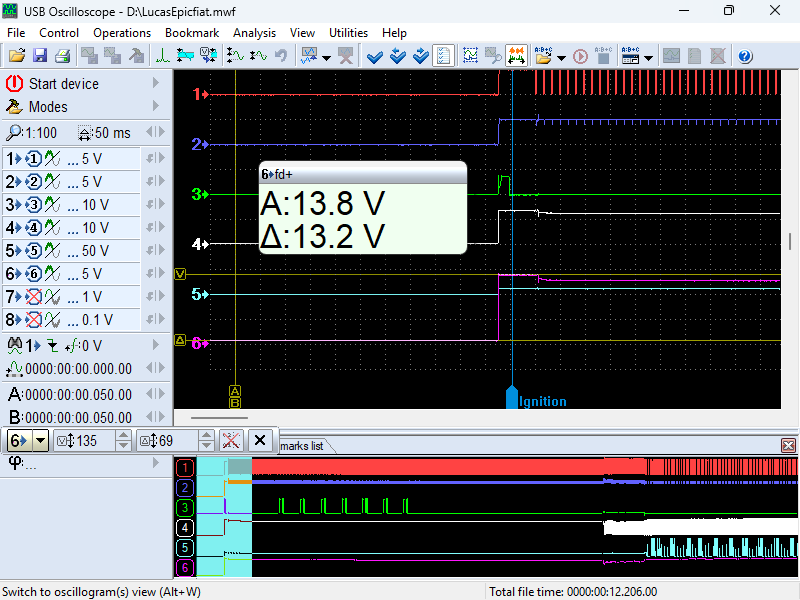Image resolution: width=800 pixels, height=600 pixels.
Task: Click the ABC panel window toolbar icon
Action: coord(631,56)
